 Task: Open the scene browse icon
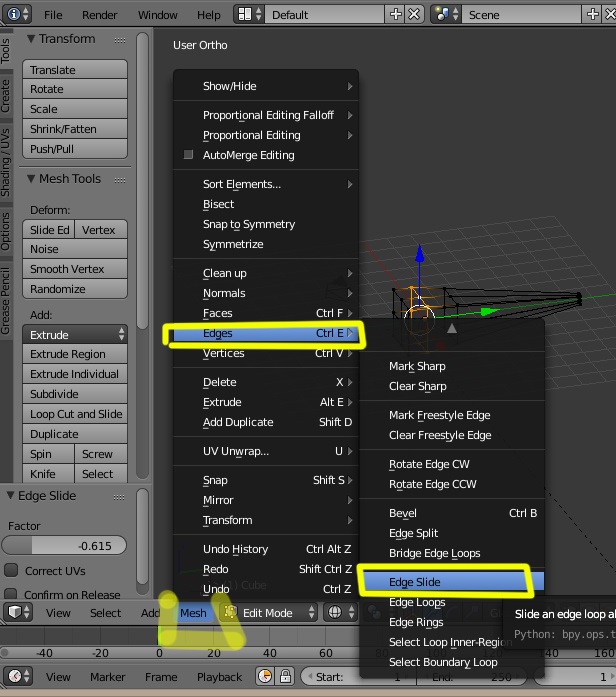pyautogui.click(x=447, y=14)
